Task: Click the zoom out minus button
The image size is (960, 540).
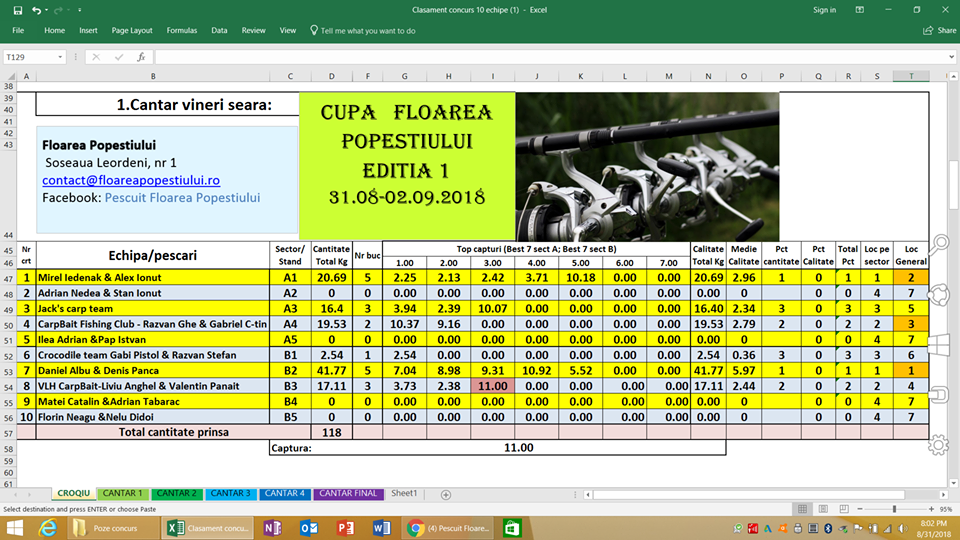Action: pos(860,509)
